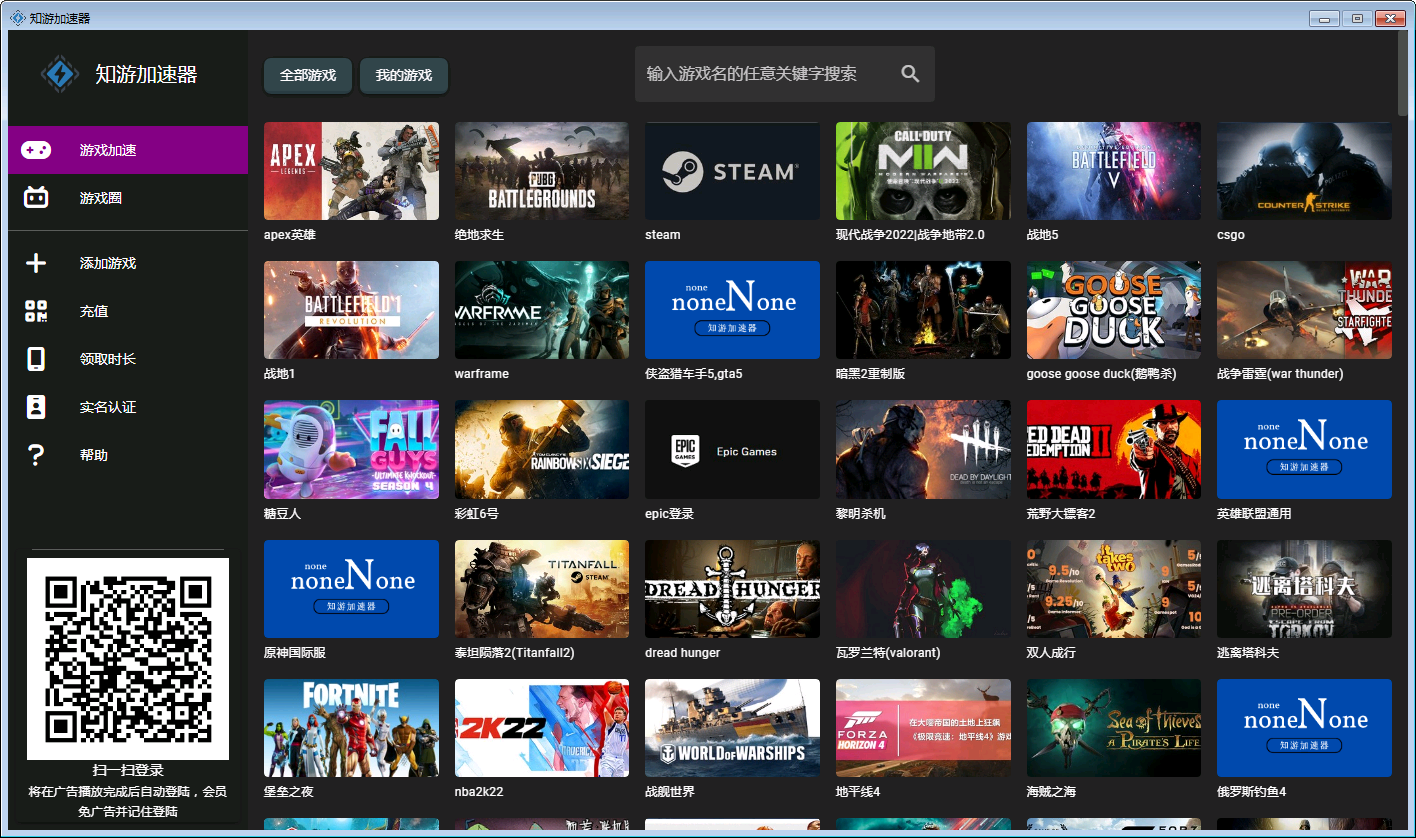Click the phone icon beside 领取时长
The height and width of the screenshot is (838, 1416).
(36, 359)
